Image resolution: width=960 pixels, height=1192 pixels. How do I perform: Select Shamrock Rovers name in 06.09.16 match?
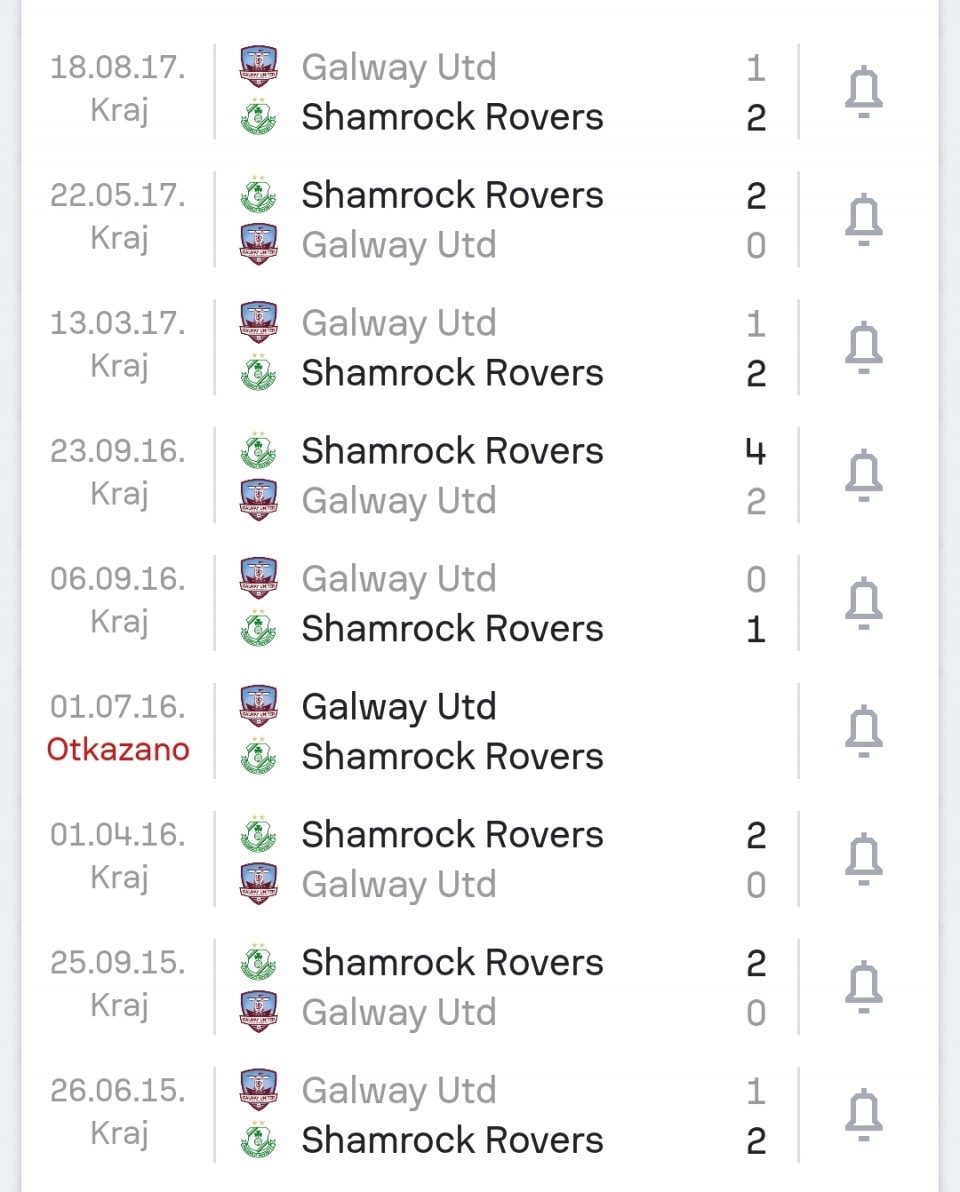(x=452, y=629)
